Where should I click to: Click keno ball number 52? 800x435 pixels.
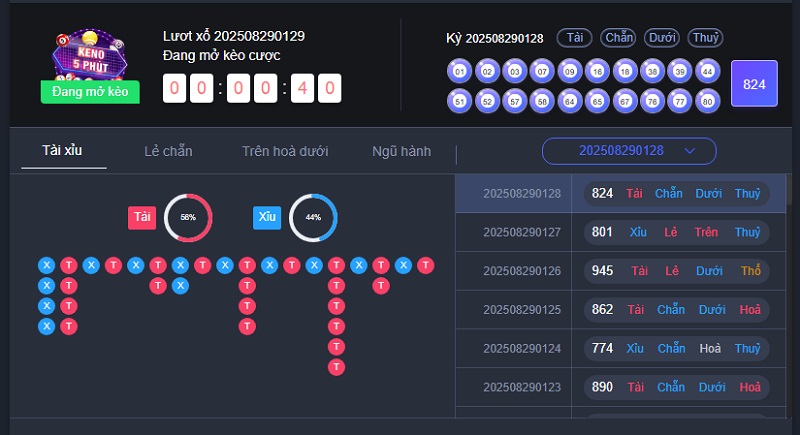point(487,101)
